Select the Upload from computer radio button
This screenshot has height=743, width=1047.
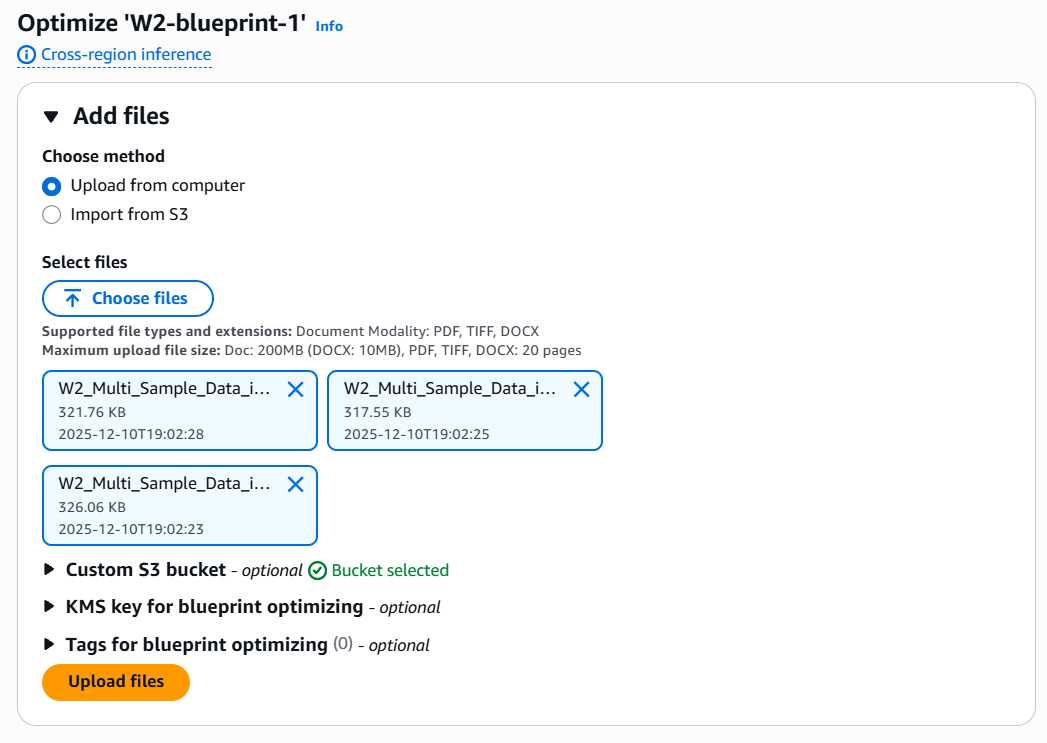tap(51, 186)
